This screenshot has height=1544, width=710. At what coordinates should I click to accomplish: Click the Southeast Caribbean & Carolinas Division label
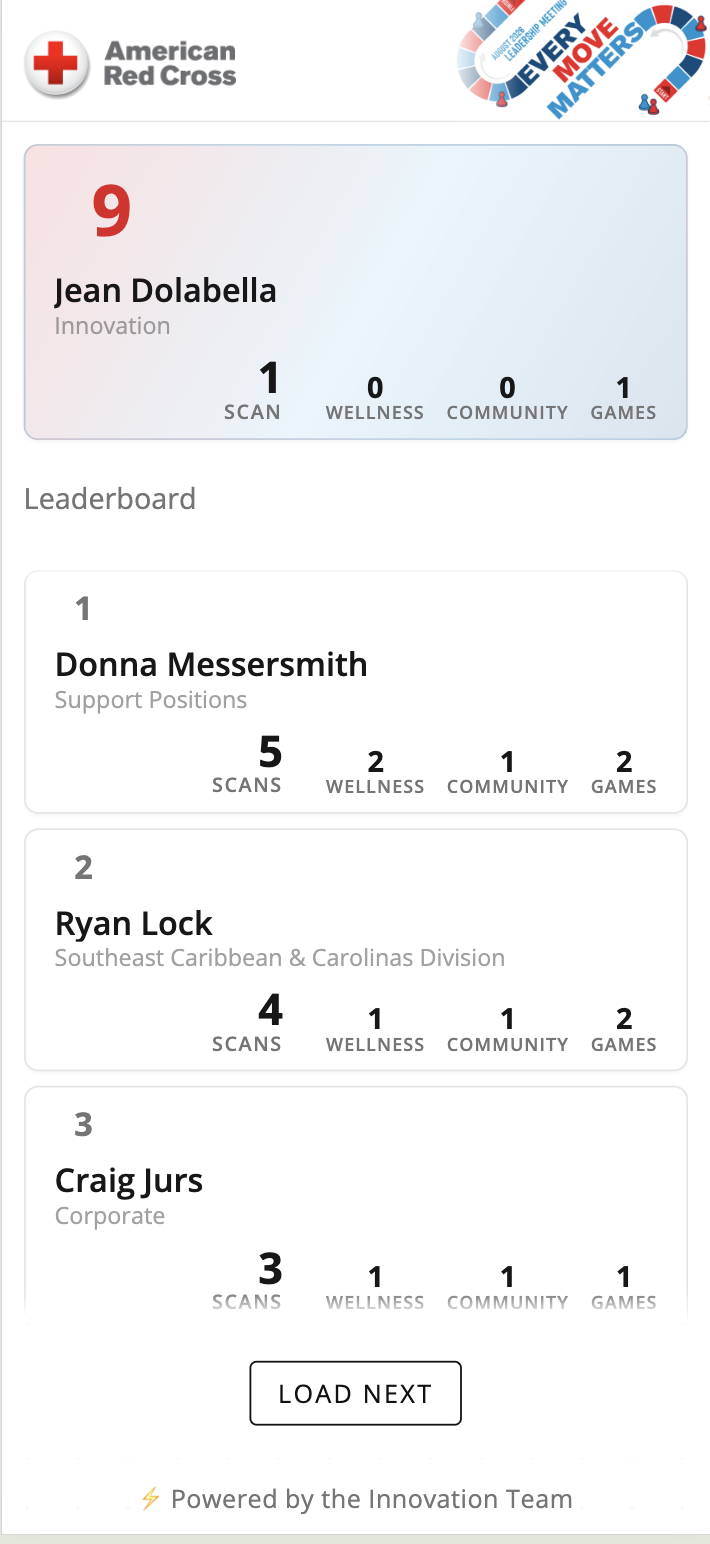(280, 958)
